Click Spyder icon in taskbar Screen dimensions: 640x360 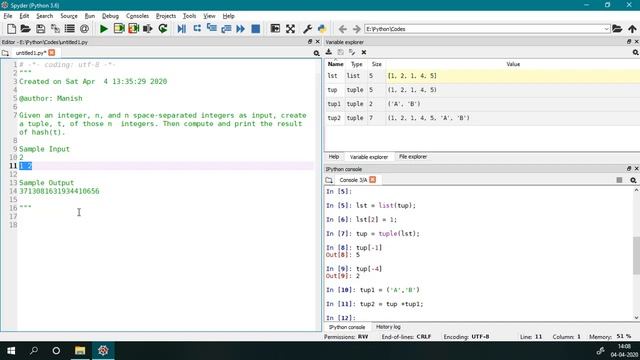[x=103, y=351]
